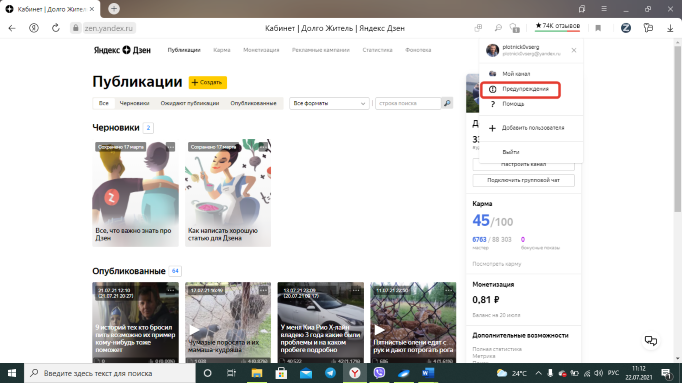Go back with browser back arrow
682x383 pixels.
tap(12, 28)
